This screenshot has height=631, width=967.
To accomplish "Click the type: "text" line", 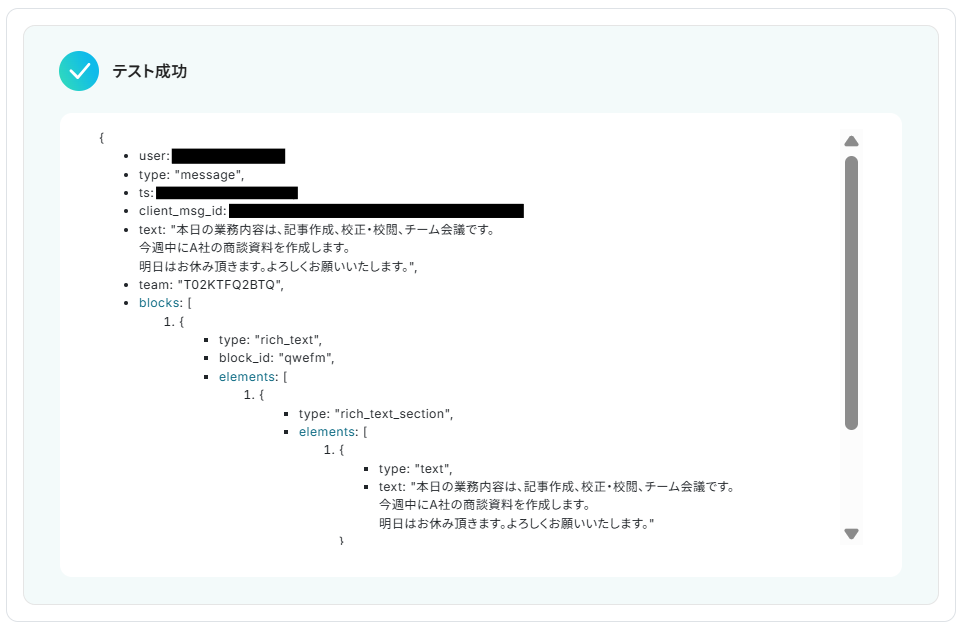I will [415, 469].
